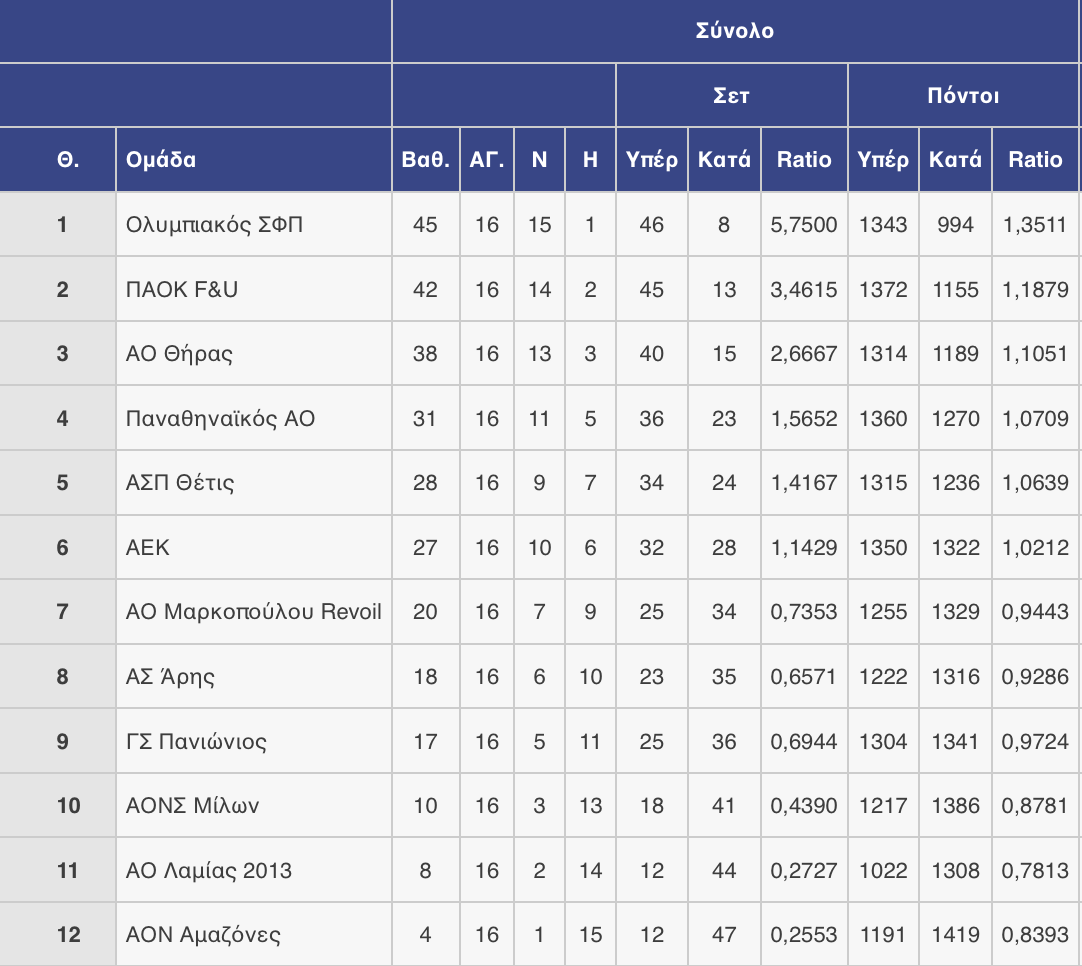
Task: Click Ολυμπιακός points value 45
Action: pyautogui.click(x=425, y=225)
